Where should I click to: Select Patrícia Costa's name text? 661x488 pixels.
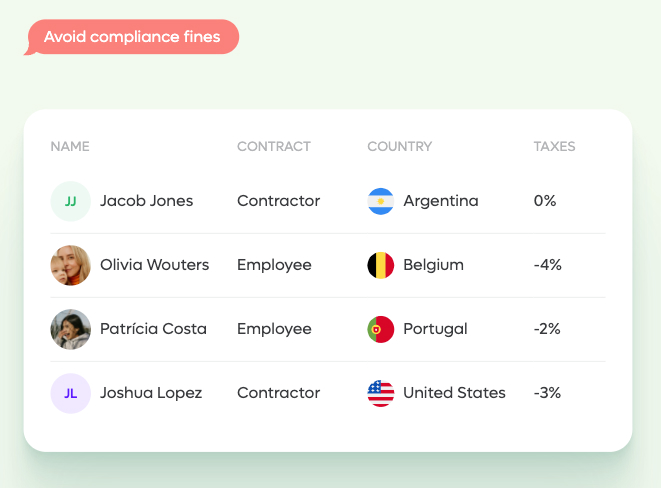coord(153,329)
